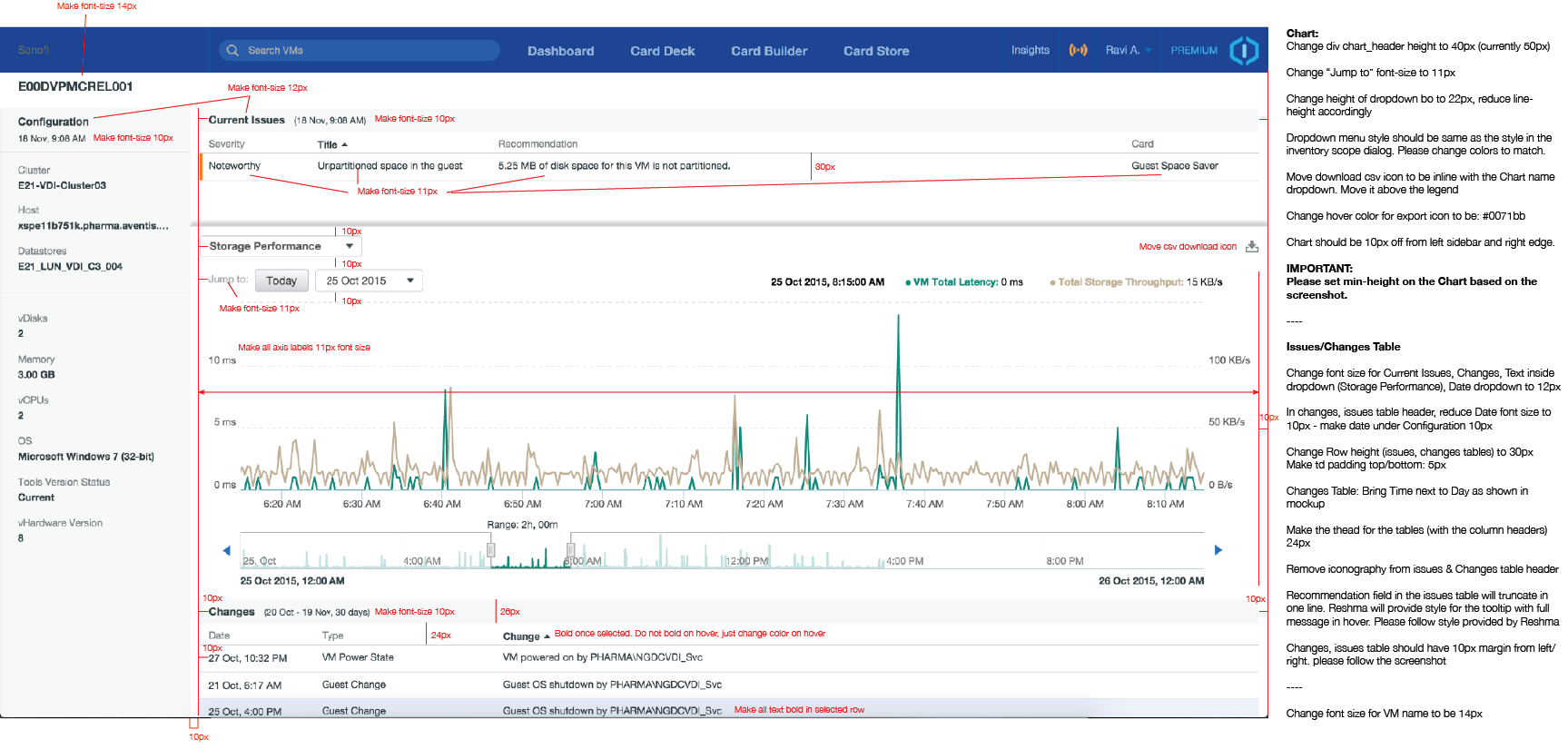Click the disk space recommendation text
The height and width of the screenshot is (749, 1568).
[614, 166]
